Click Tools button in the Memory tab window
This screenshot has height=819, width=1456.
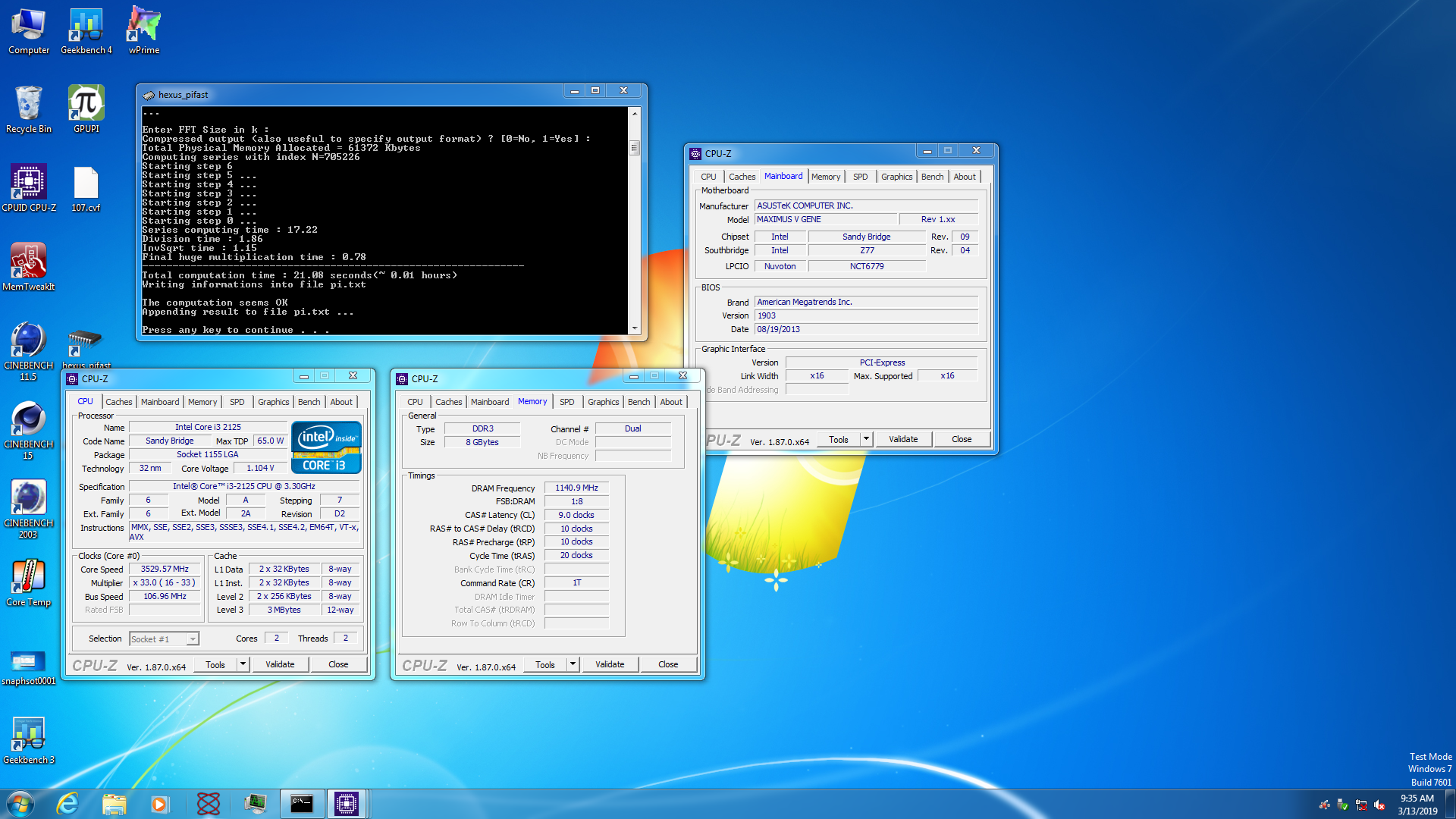[x=544, y=664]
